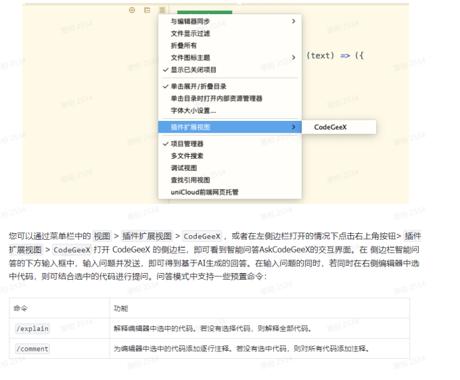Click the description starting 为编辑器中选中的代码添加
The width and height of the screenshot is (460, 380).
pos(242,349)
